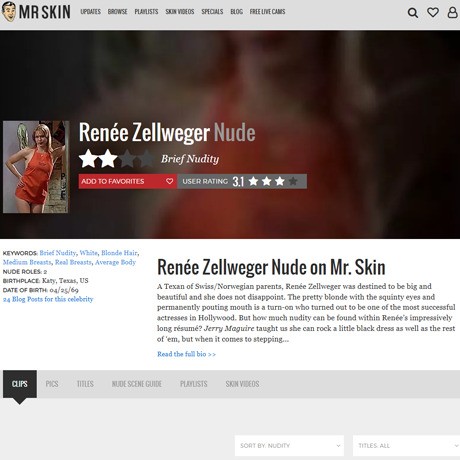Open 24 Blog Posts link
This screenshot has height=460, width=460.
click(48, 299)
